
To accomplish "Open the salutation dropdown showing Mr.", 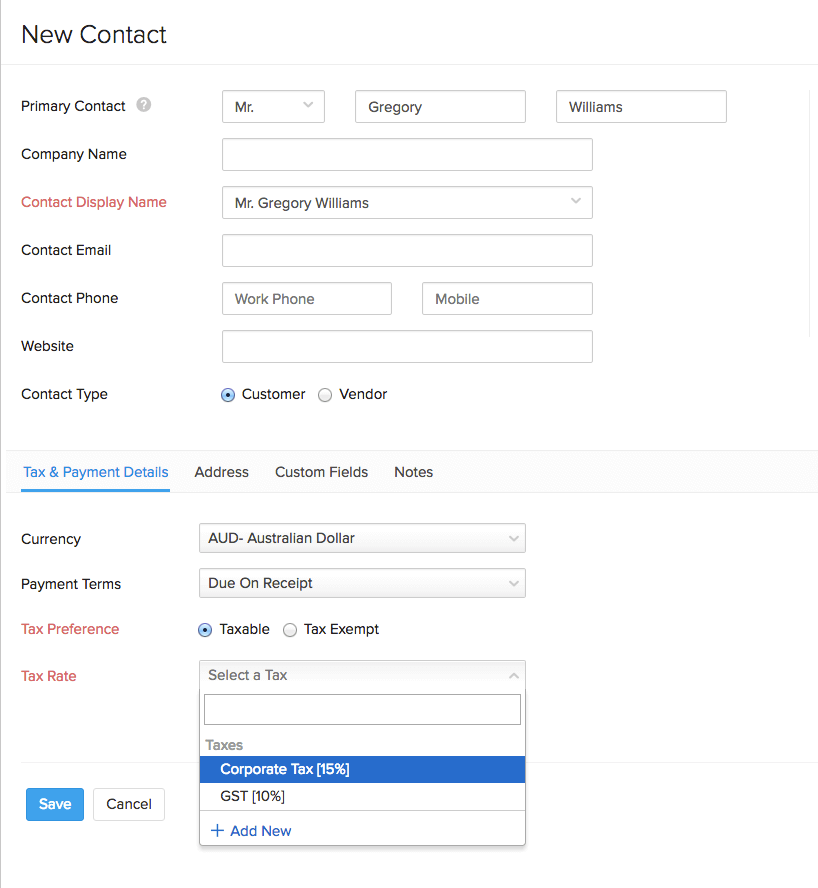I will (272, 106).
